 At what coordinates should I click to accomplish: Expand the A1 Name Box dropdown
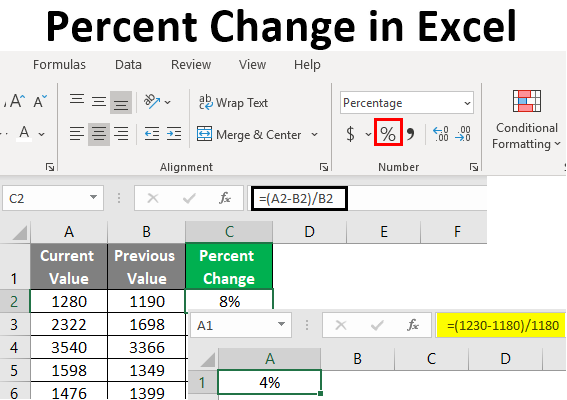(x=281, y=324)
